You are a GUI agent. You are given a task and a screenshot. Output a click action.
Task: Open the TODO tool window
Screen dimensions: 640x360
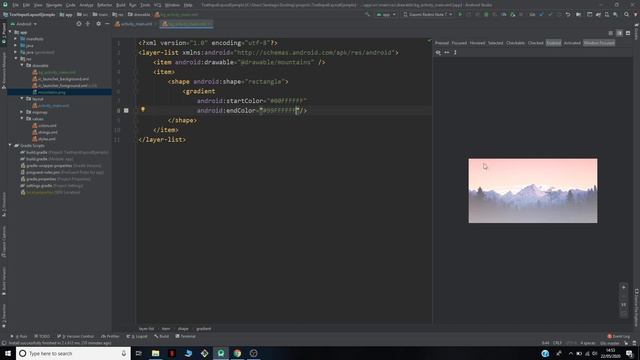[x=42, y=336]
